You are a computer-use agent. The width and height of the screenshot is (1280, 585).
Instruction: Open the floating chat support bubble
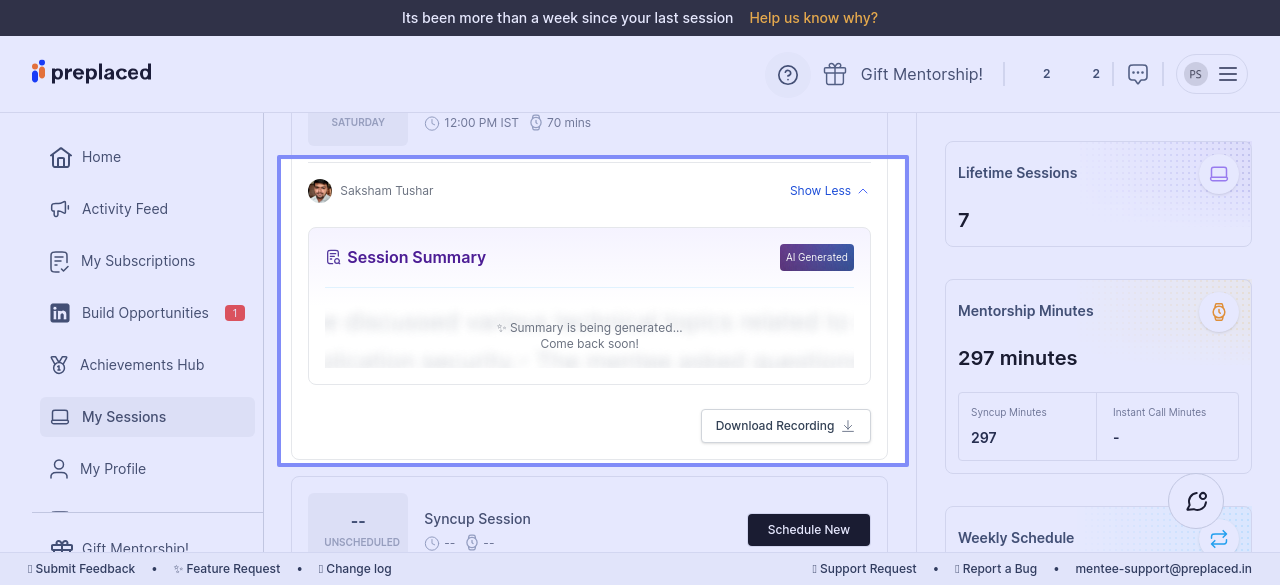pyautogui.click(x=1196, y=501)
